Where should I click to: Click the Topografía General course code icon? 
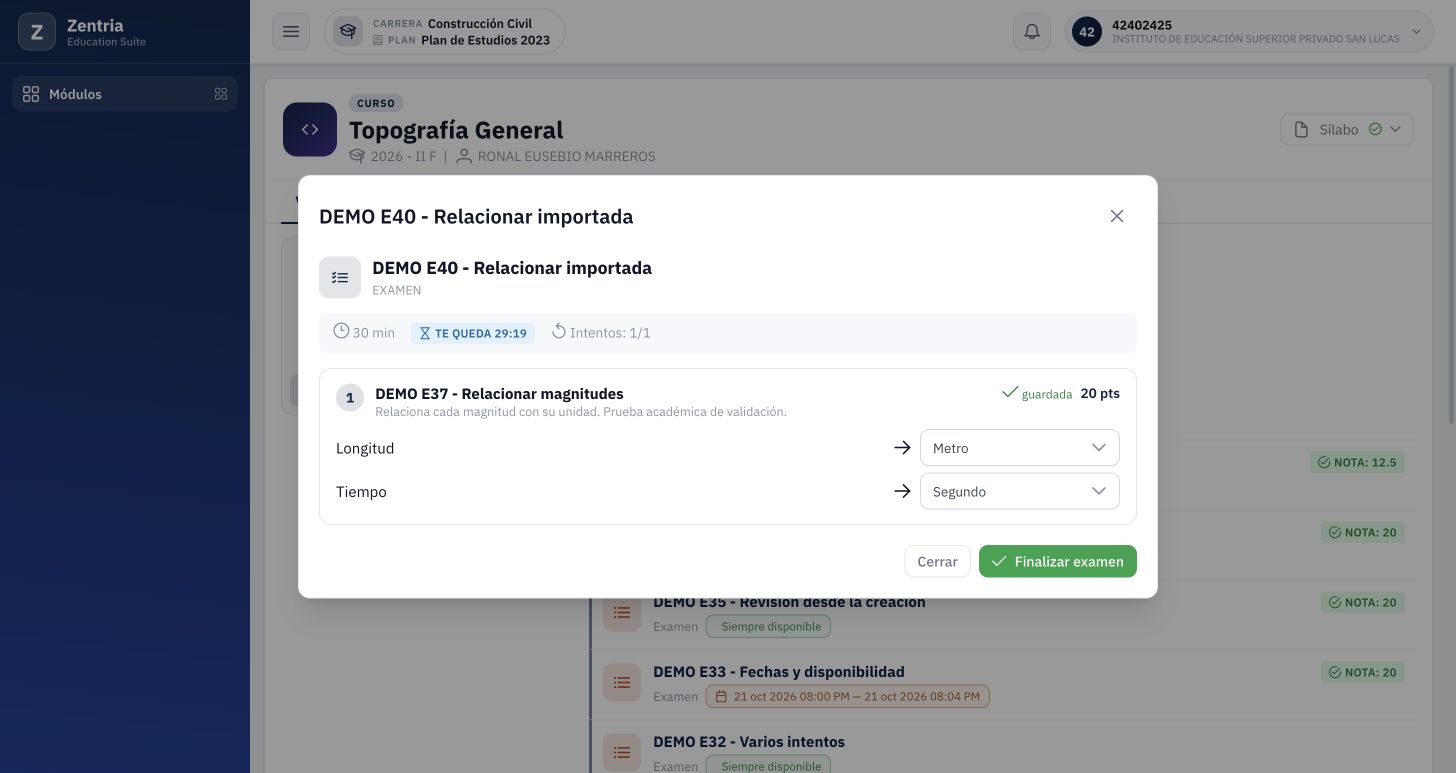coord(310,129)
